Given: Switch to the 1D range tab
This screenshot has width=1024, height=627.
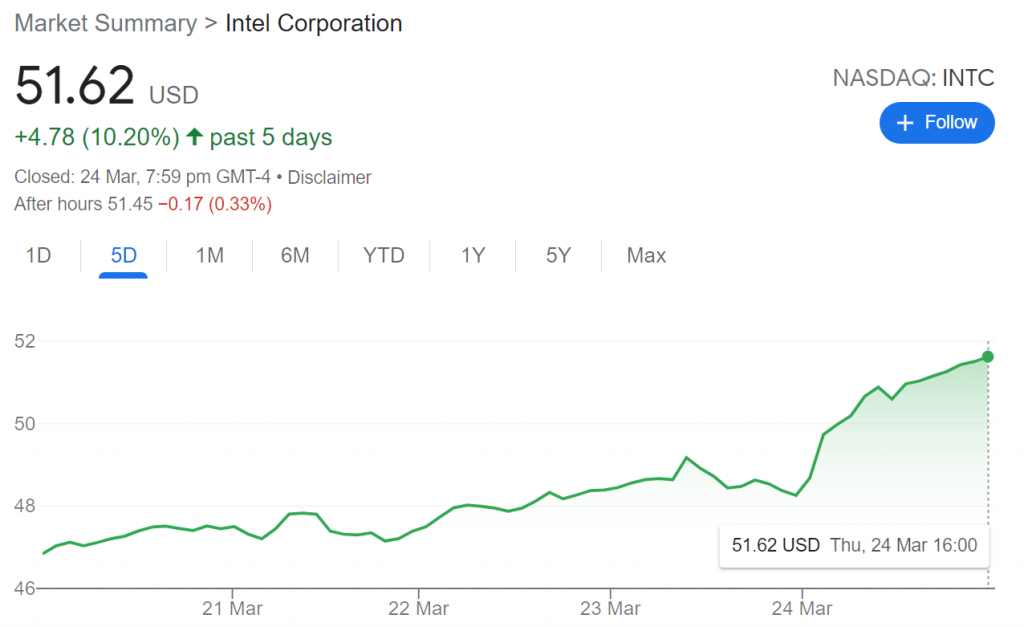Looking at the screenshot, I should (38, 256).
